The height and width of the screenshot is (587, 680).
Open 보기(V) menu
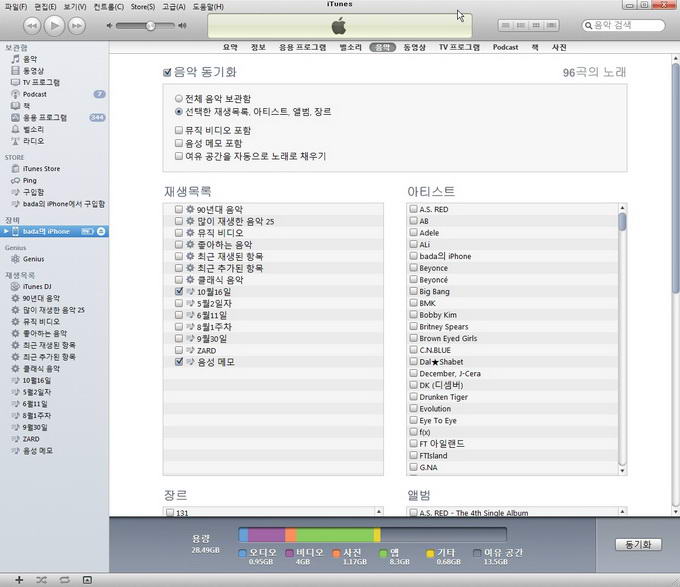pyautogui.click(x=75, y=7)
